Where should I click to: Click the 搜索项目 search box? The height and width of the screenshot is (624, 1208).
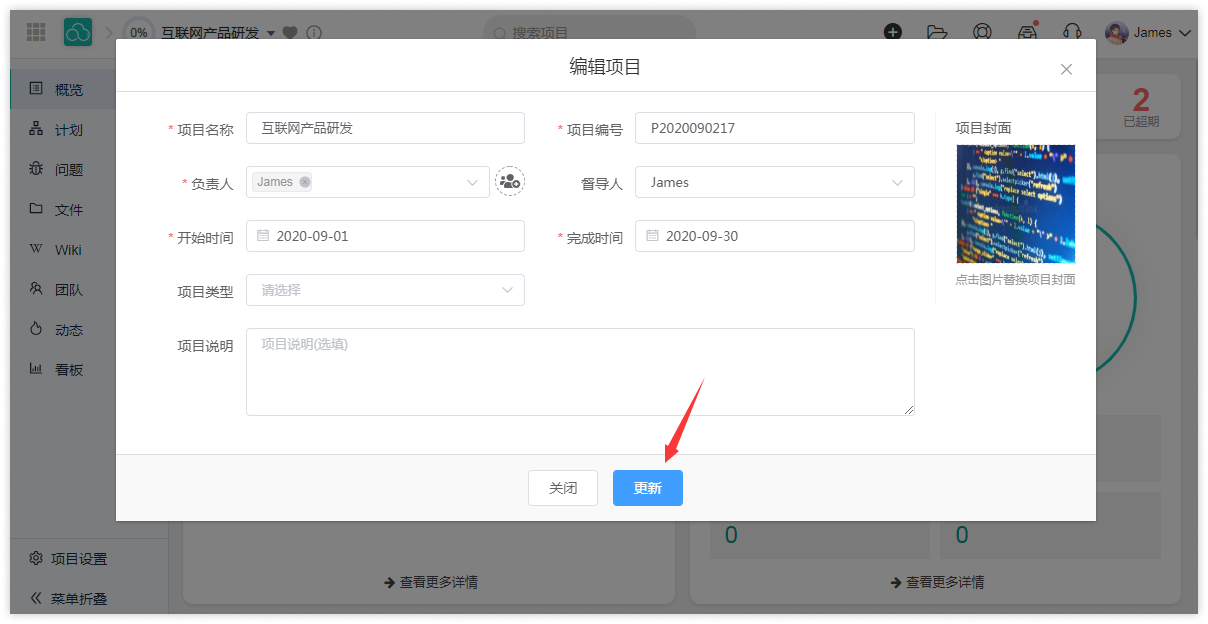click(589, 33)
